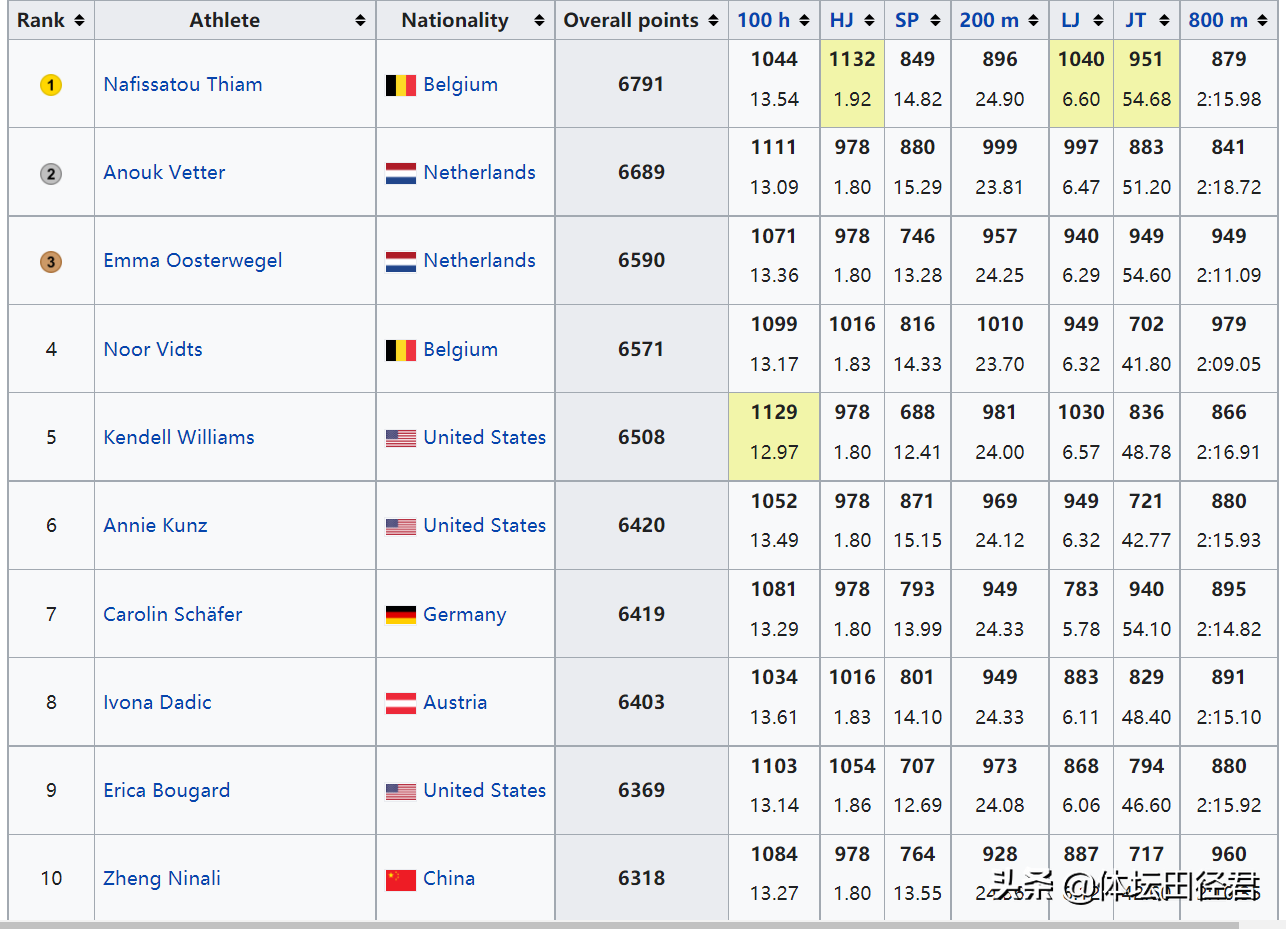Sort by Overall points column arrows
Viewport: 1286px width, 929px height.
coord(713,20)
